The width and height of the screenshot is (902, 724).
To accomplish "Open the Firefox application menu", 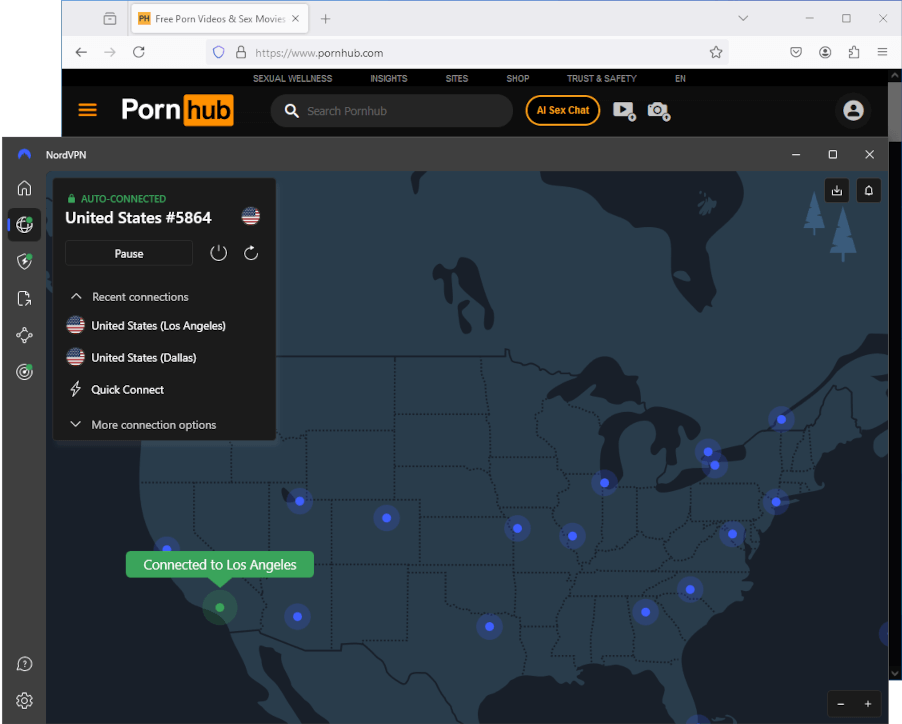I will pos(882,52).
